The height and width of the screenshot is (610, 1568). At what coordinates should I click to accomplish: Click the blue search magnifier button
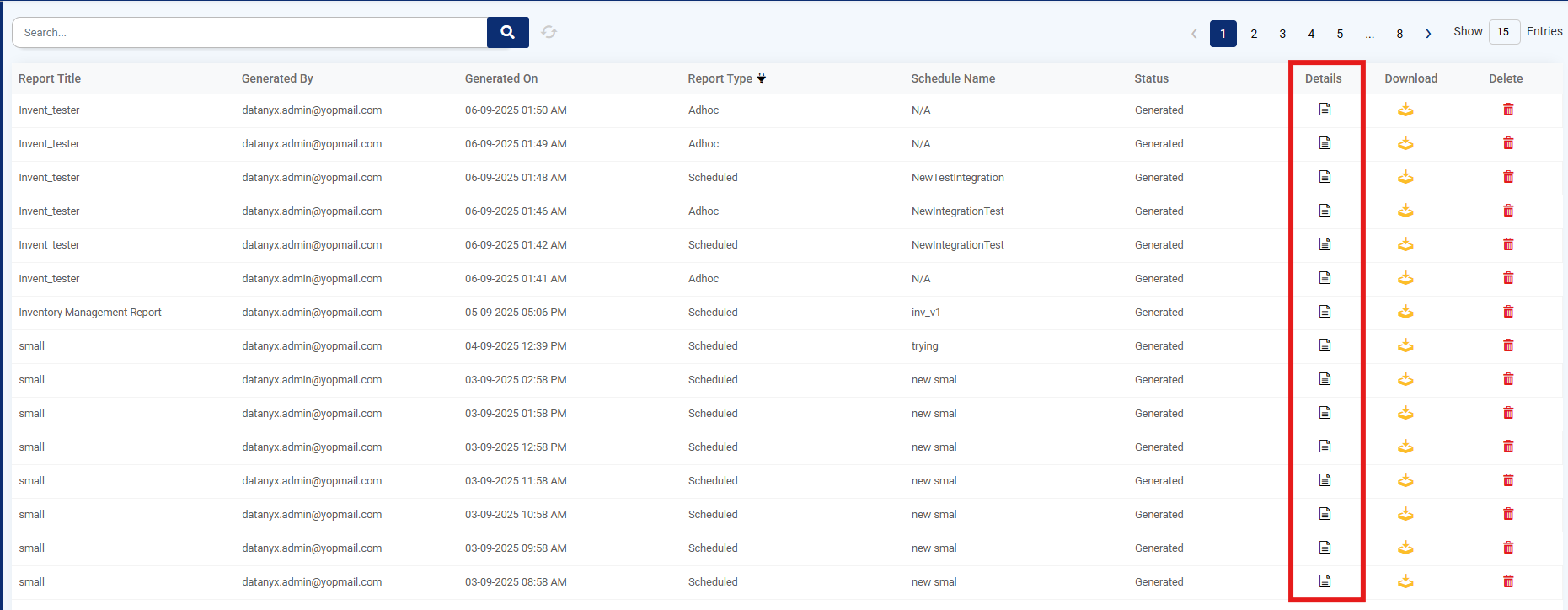[507, 32]
